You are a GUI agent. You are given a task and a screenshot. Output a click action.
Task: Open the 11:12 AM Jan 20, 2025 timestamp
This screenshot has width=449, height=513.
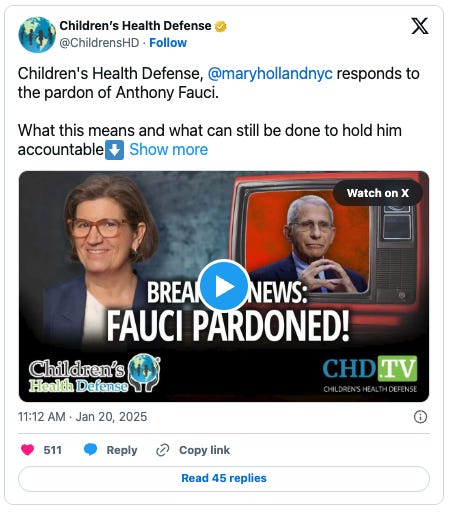[x=82, y=417]
